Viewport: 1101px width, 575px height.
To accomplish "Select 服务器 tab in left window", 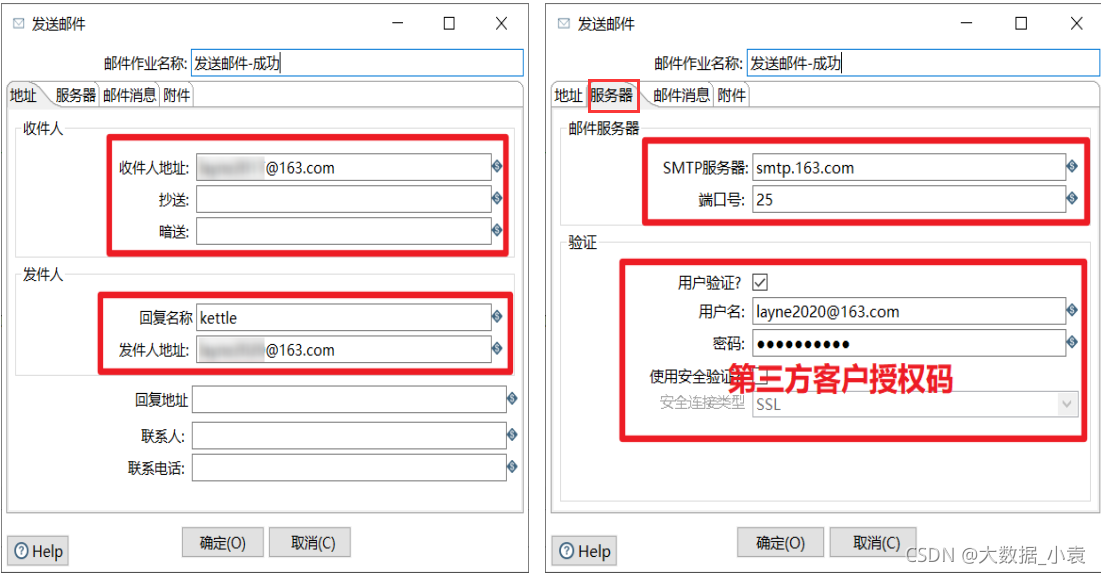I will pyautogui.click(x=75, y=95).
